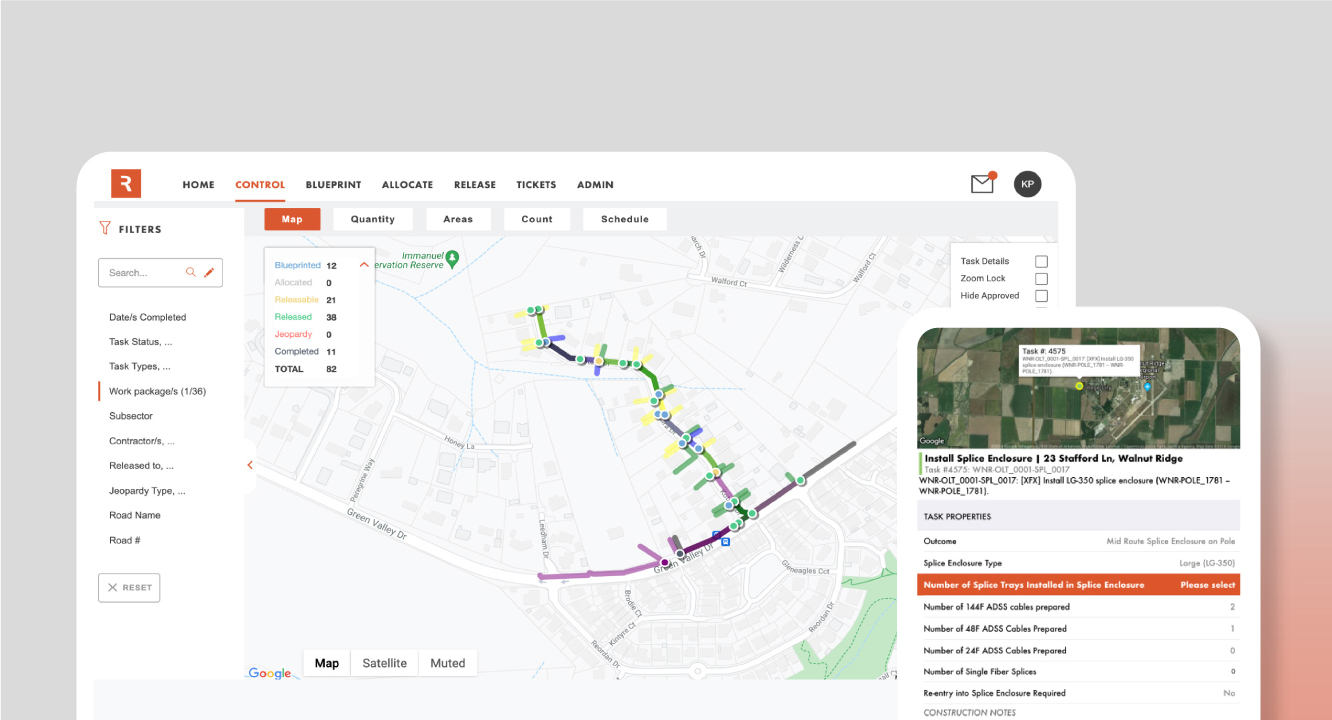Click Jeopardy status in legend
Image resolution: width=1332 pixels, height=720 pixels.
click(293, 334)
